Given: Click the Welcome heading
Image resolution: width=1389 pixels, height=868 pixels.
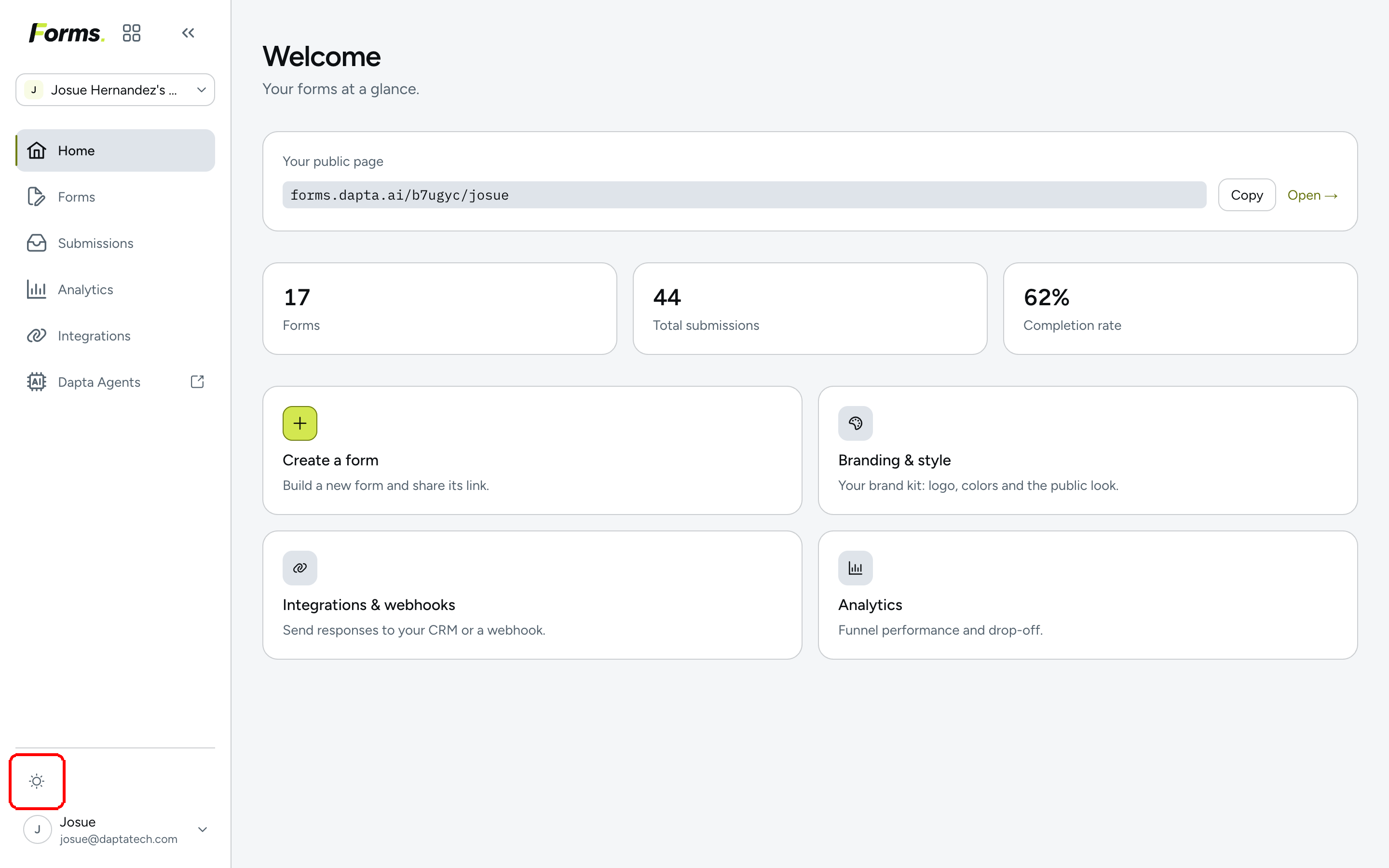Looking at the screenshot, I should click(321, 56).
